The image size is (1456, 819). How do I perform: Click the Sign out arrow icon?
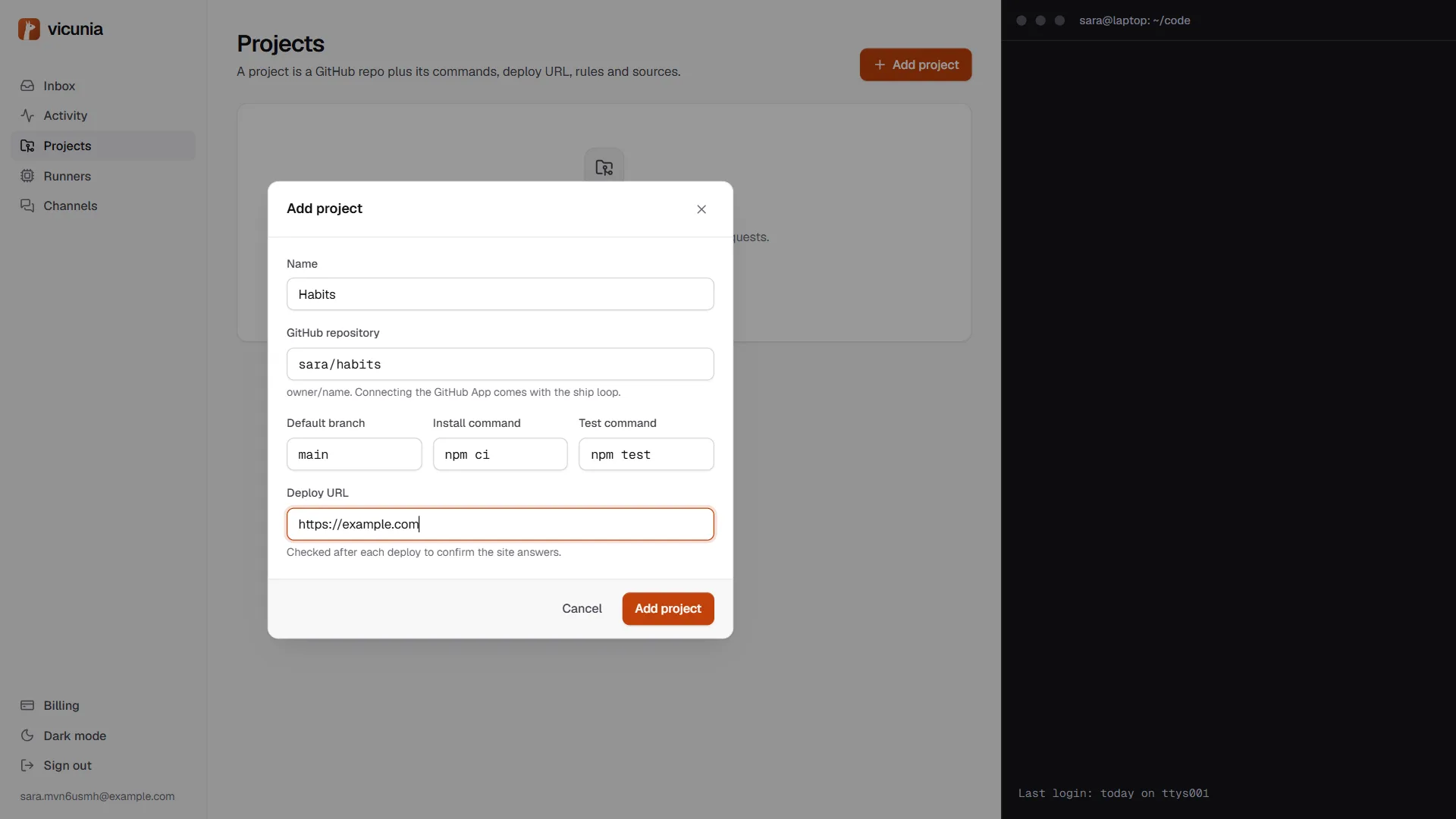[x=27, y=765]
